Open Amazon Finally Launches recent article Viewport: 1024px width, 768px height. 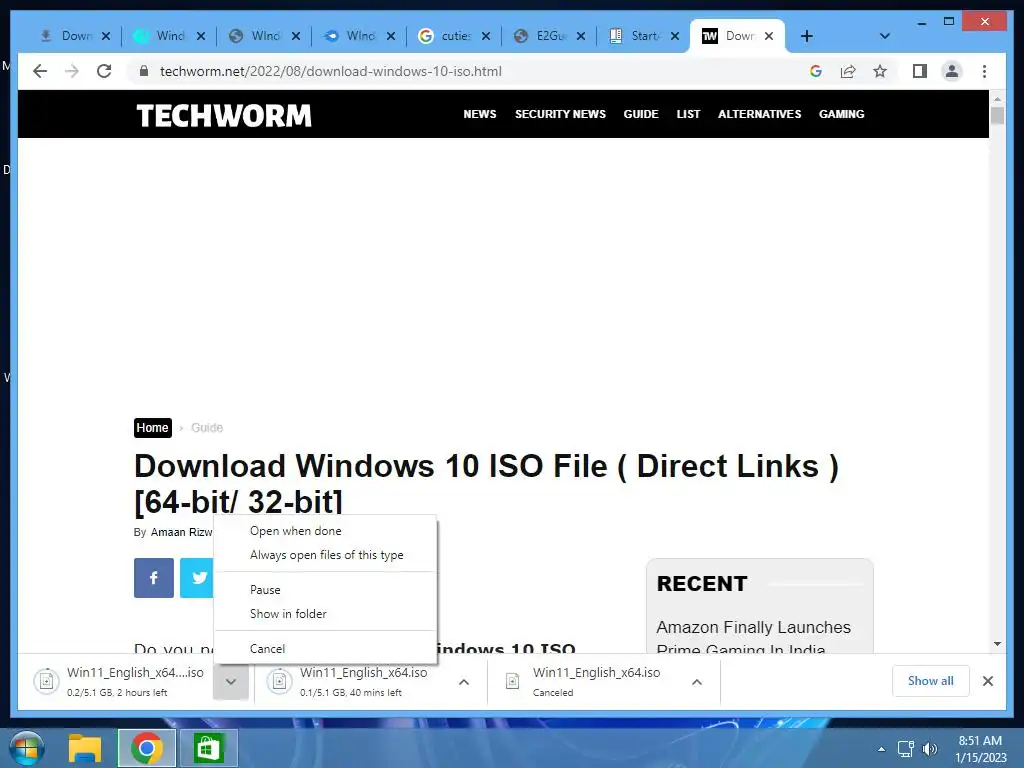click(x=754, y=637)
